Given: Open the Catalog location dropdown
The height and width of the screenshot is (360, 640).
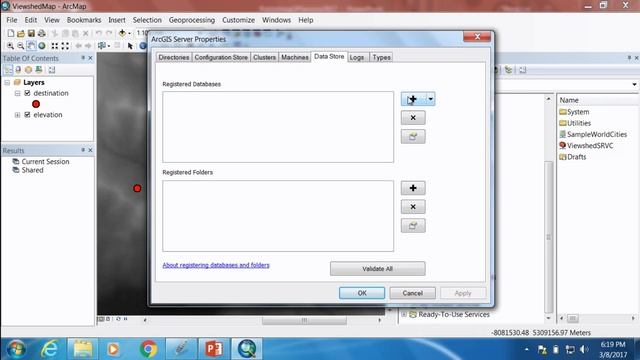Looking at the screenshot, I should point(634,84).
